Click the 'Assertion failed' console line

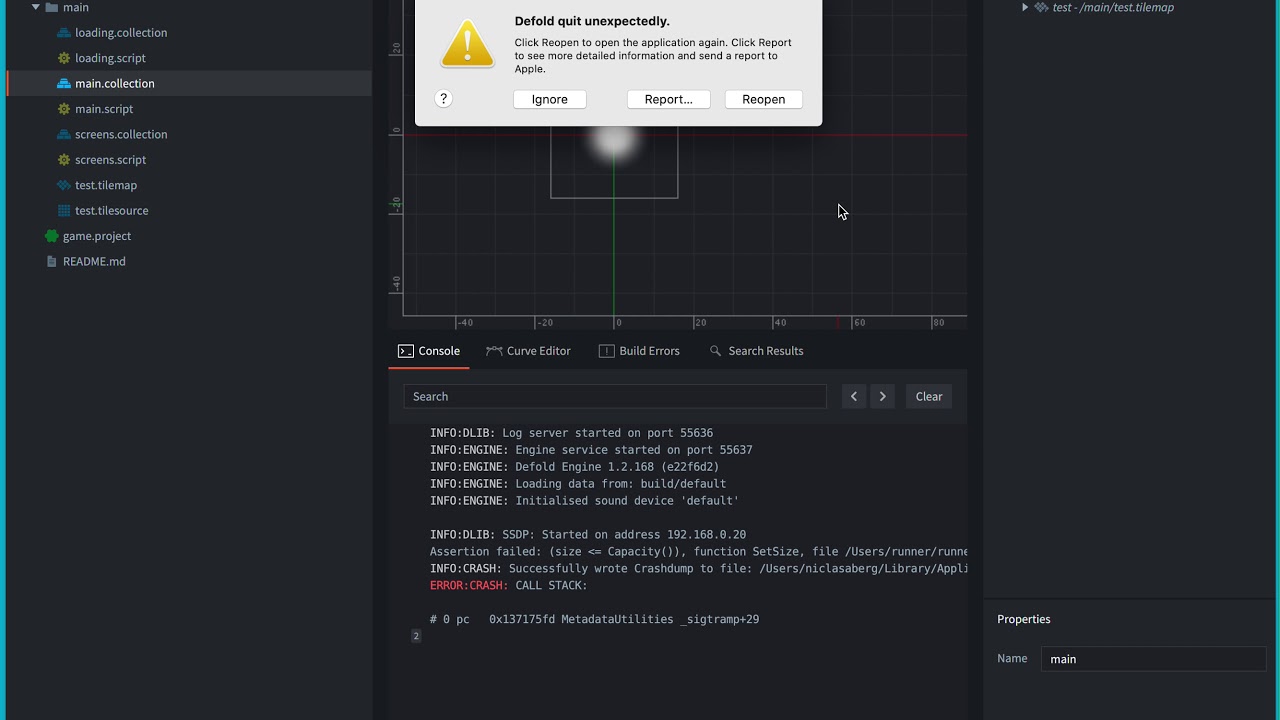pyautogui.click(x=699, y=551)
